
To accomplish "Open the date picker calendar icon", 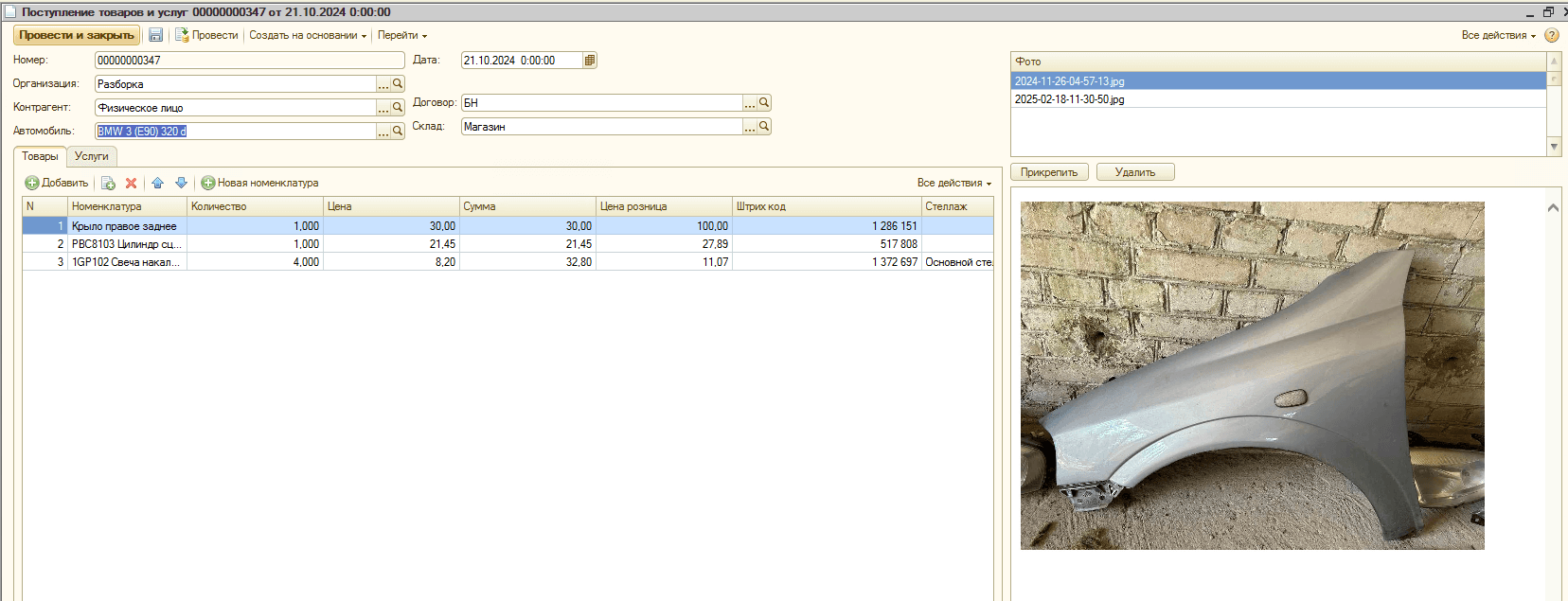I will click(590, 61).
